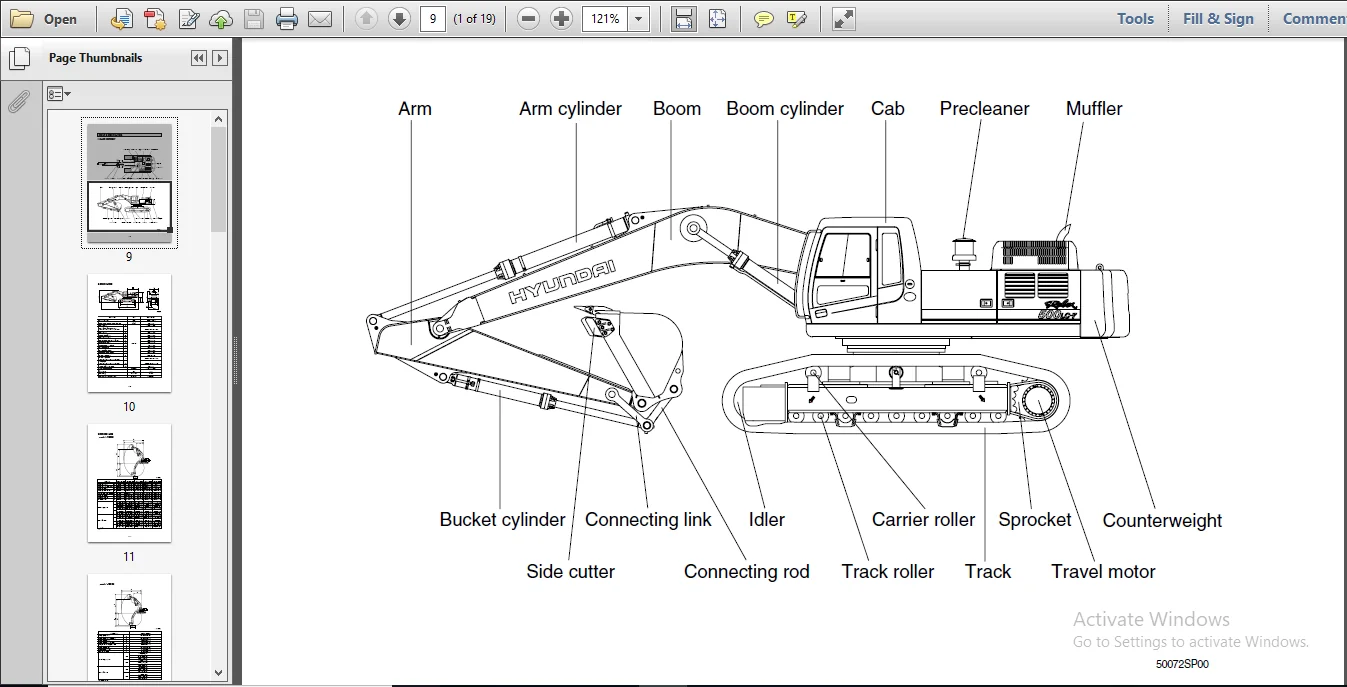The height and width of the screenshot is (687, 1347).
Task: Select page 9 thumbnail
Action: [x=129, y=183]
